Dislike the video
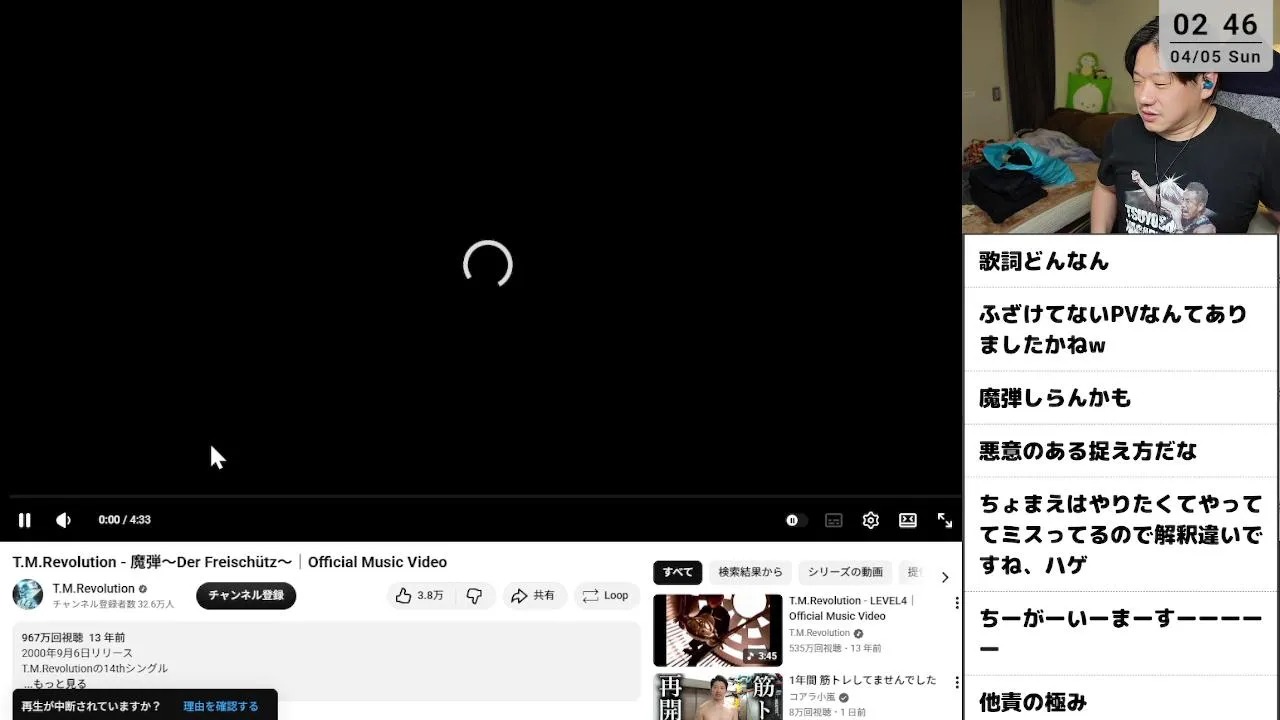This screenshot has width=1280, height=720. coord(474,595)
